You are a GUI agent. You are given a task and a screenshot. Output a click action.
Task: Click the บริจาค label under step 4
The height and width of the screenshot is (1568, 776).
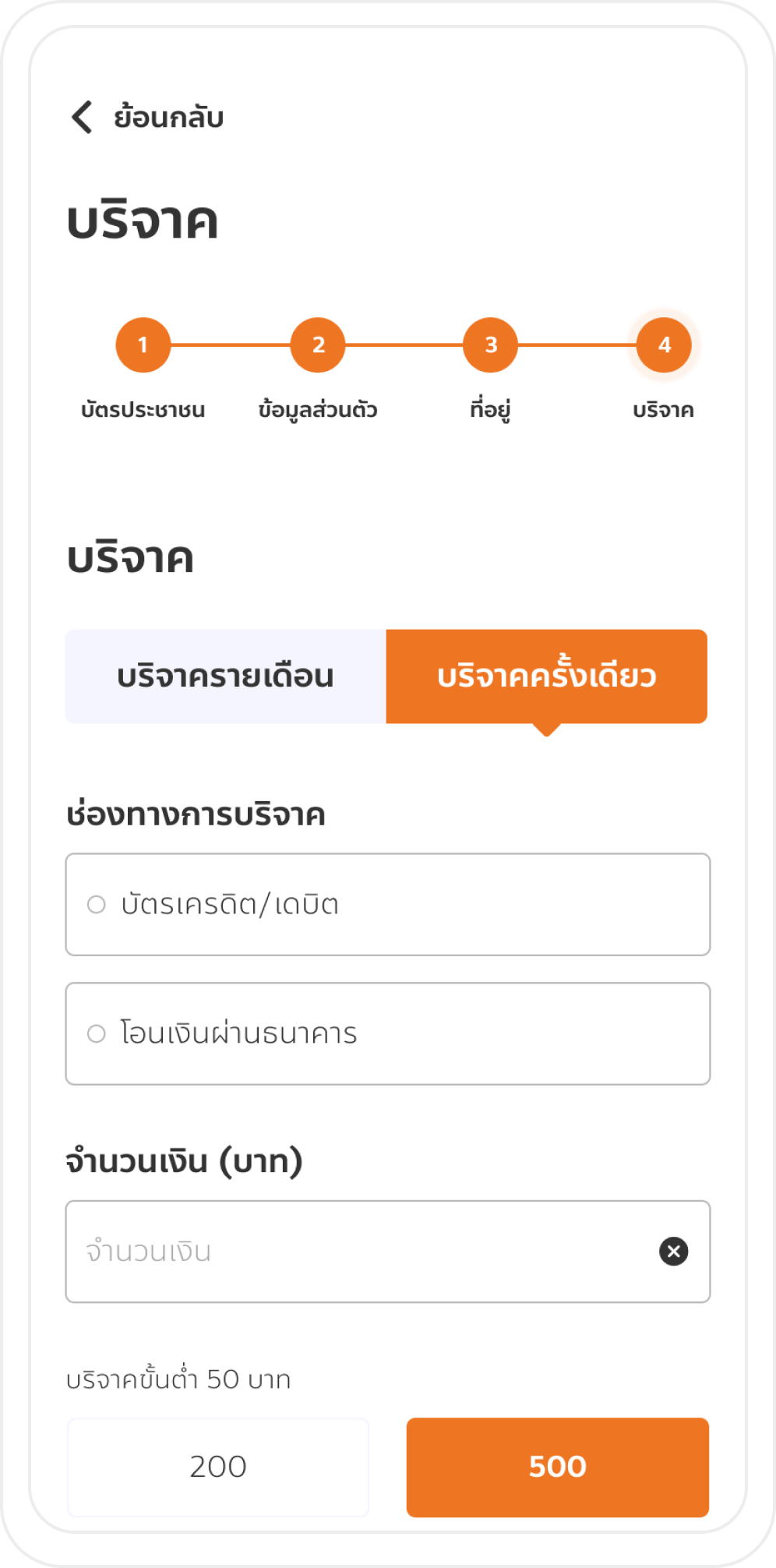[663, 410]
